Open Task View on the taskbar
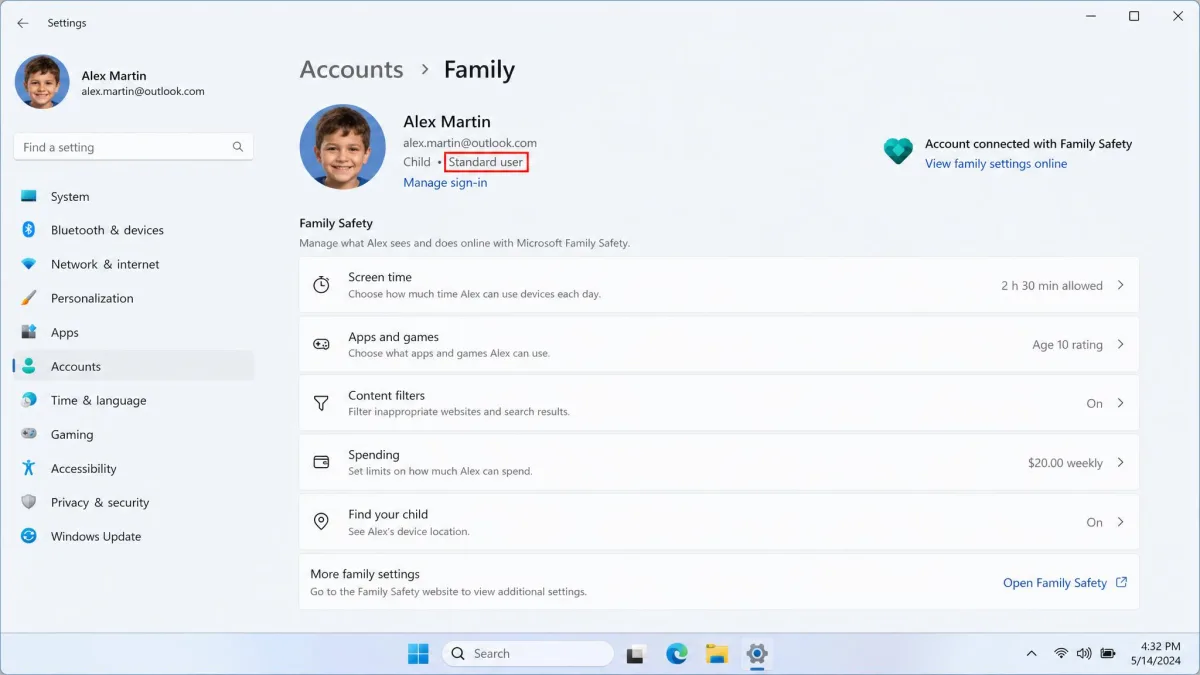The width and height of the screenshot is (1200, 675). [x=636, y=654]
